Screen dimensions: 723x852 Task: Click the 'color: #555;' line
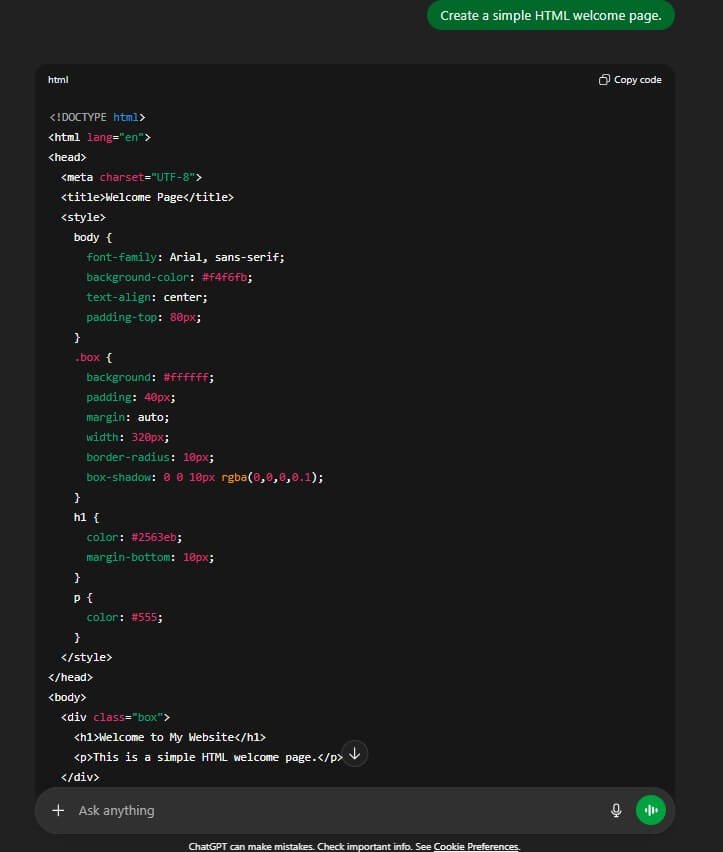click(x=124, y=617)
